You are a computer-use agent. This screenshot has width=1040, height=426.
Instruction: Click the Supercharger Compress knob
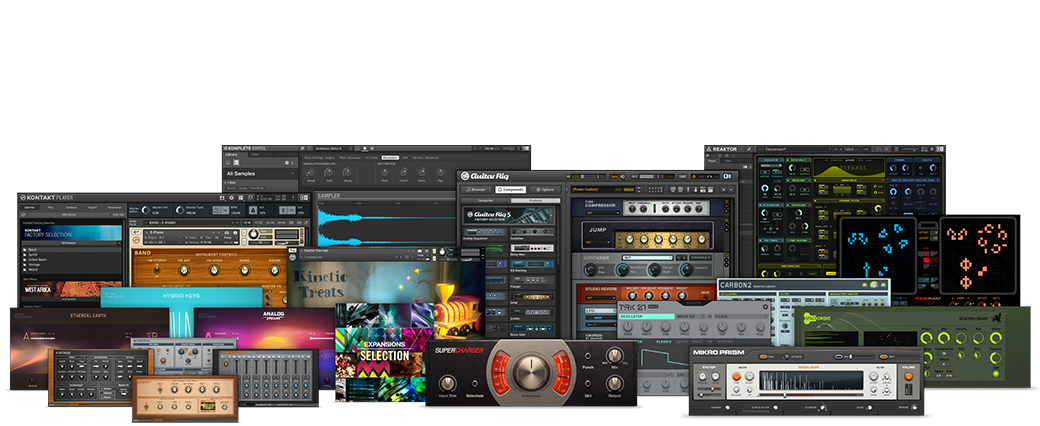531,372
